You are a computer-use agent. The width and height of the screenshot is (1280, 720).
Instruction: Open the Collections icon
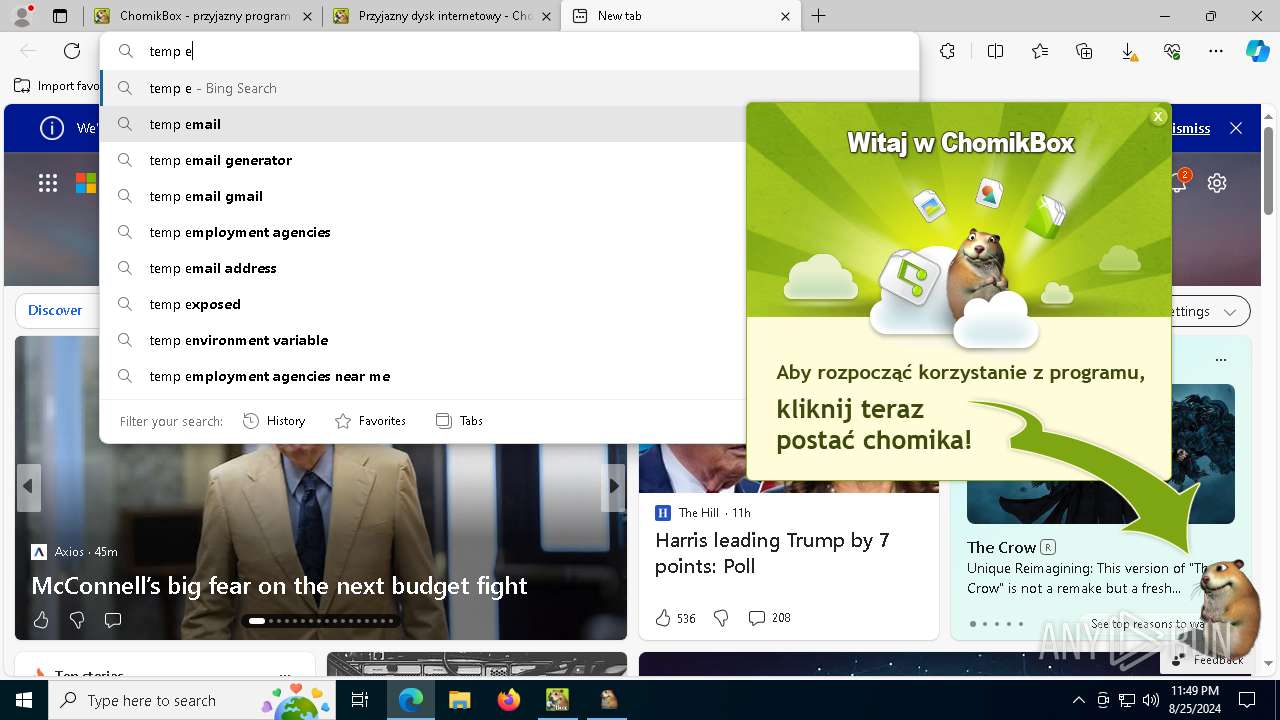[1084, 51]
